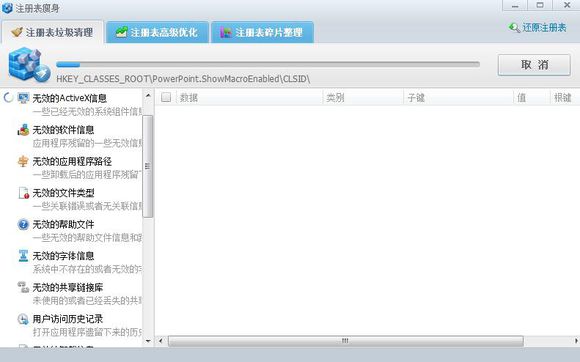Switch to 注册表高级优化 tab

click(157, 32)
